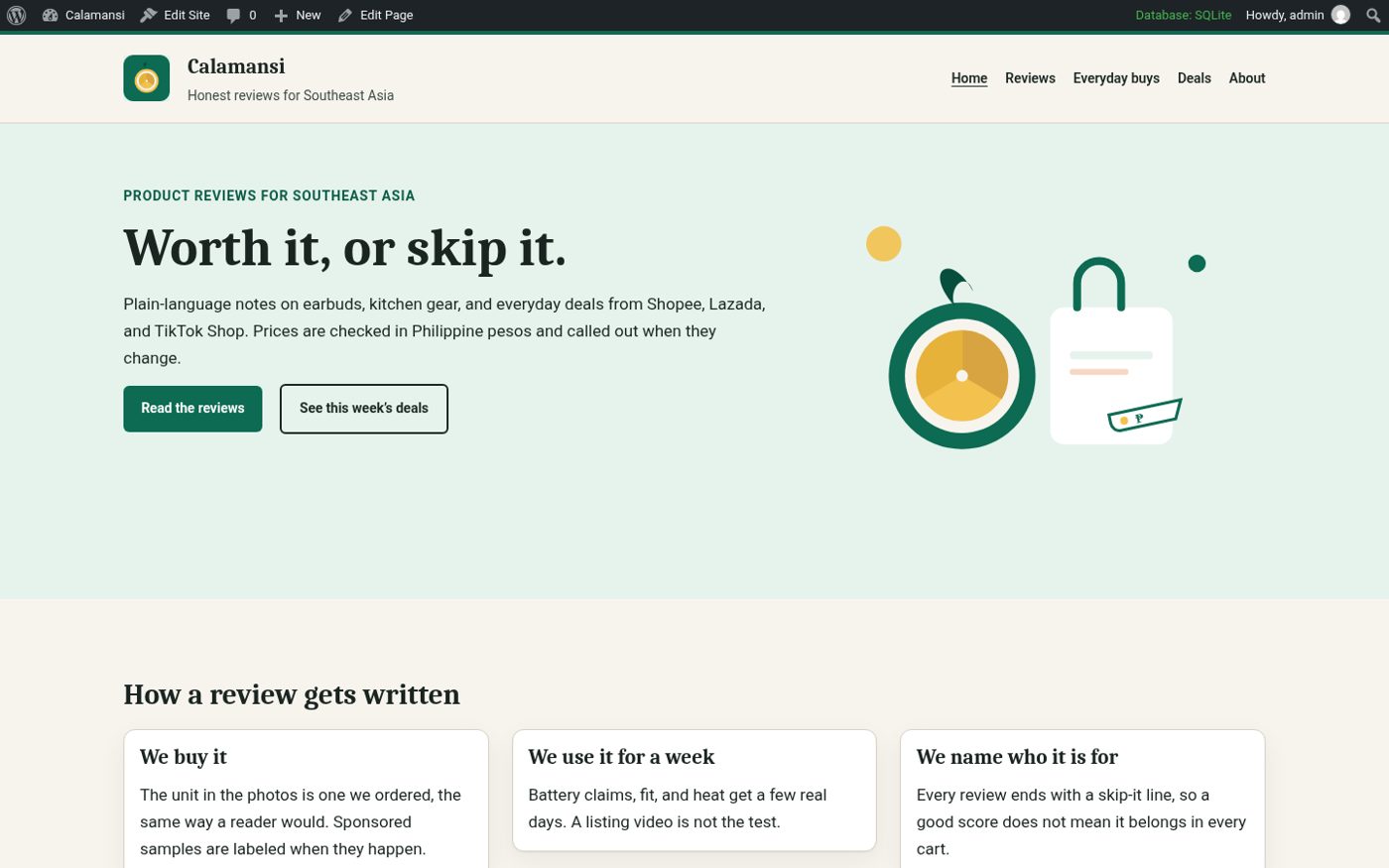Click the "How a review gets written" heading
The height and width of the screenshot is (868, 1389).
coord(292,694)
